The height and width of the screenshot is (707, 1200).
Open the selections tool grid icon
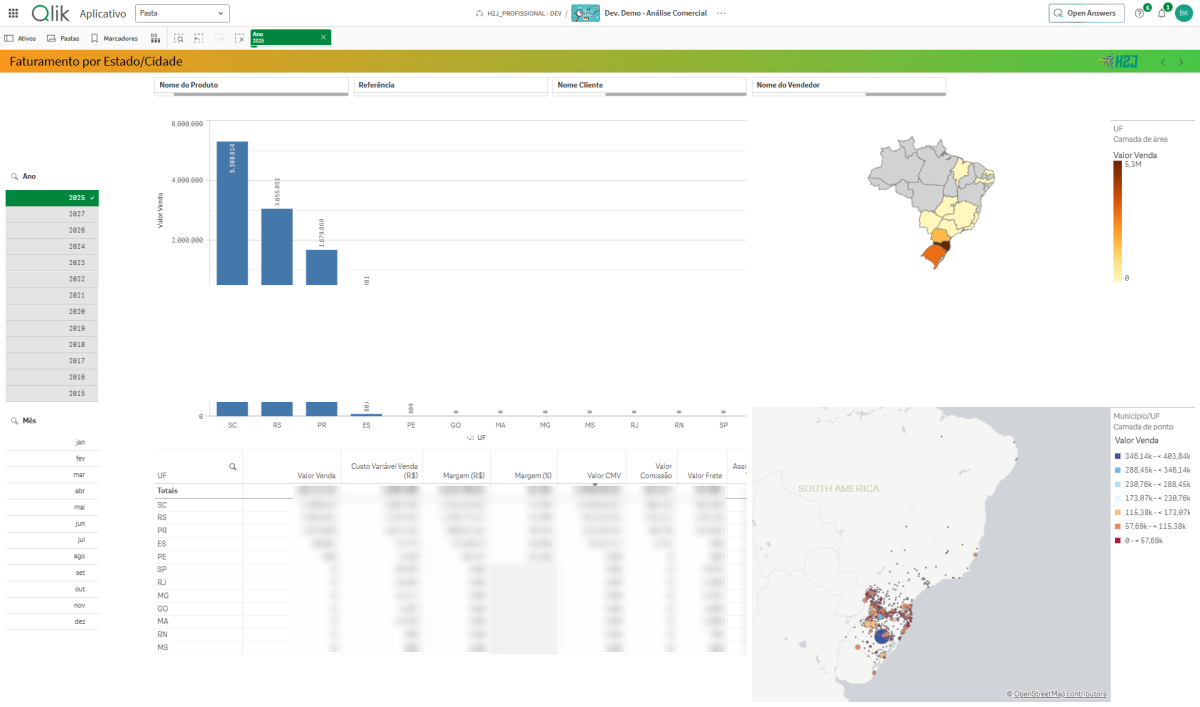coord(155,38)
